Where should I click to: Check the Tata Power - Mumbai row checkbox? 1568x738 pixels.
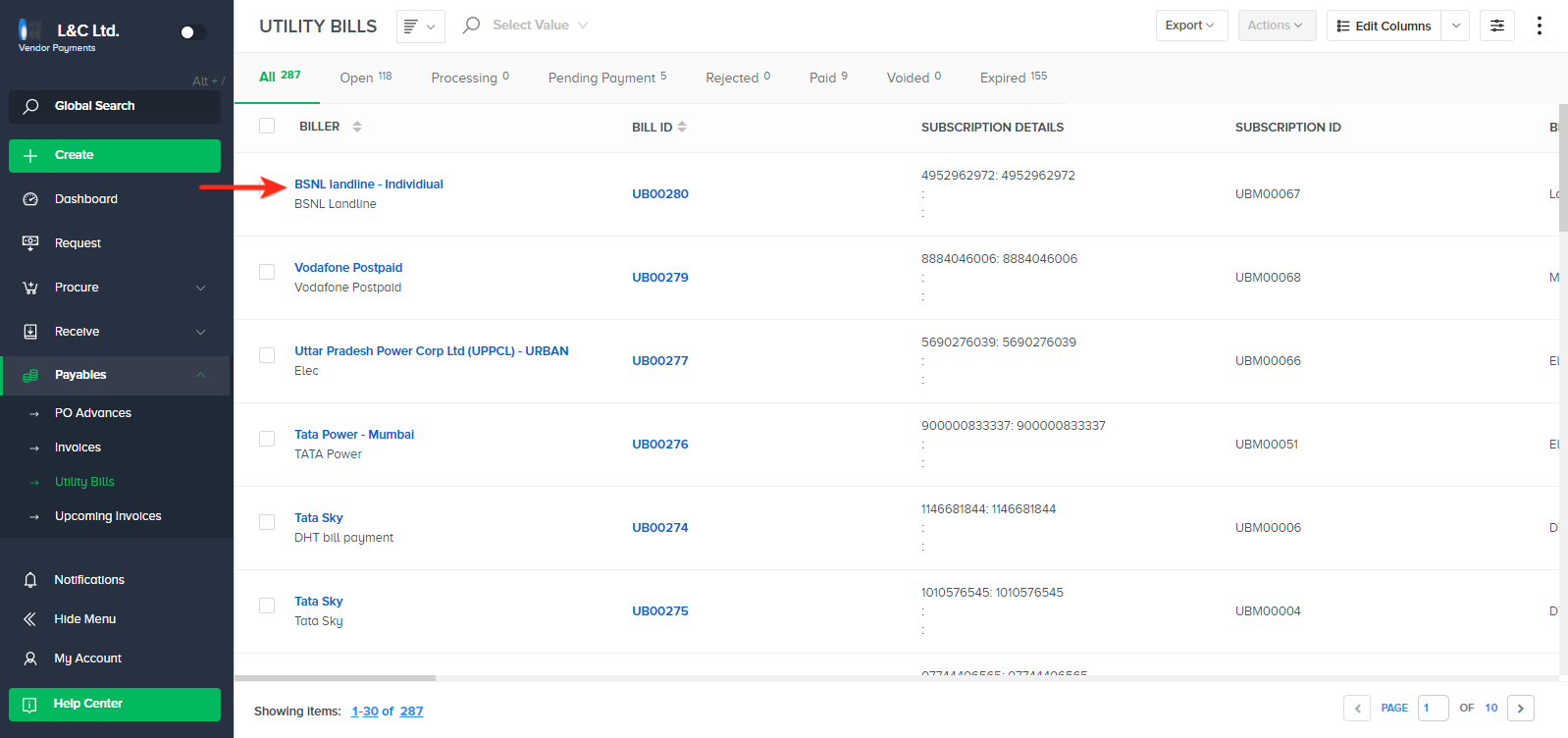(x=267, y=439)
